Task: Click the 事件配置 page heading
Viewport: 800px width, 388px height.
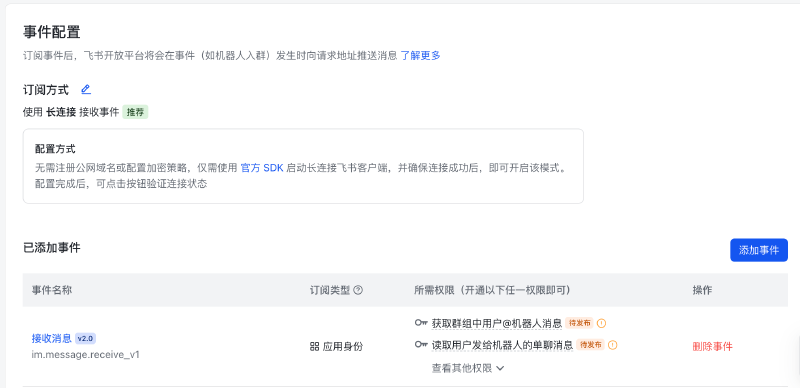Action: coord(52,32)
